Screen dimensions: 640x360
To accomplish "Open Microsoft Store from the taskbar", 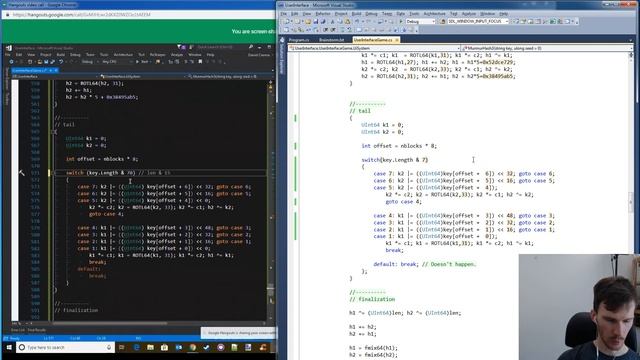I will [164, 347].
